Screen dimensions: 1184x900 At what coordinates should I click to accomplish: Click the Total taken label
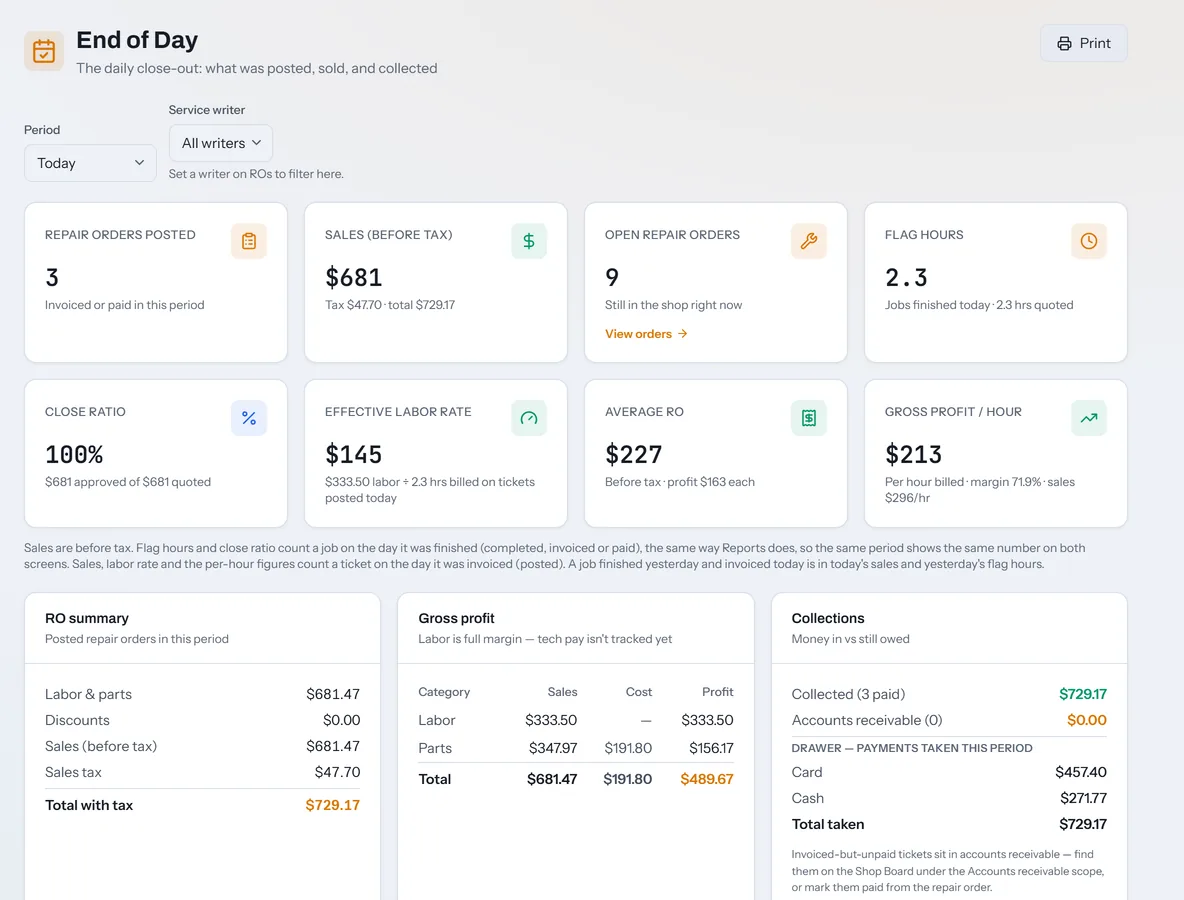828,824
